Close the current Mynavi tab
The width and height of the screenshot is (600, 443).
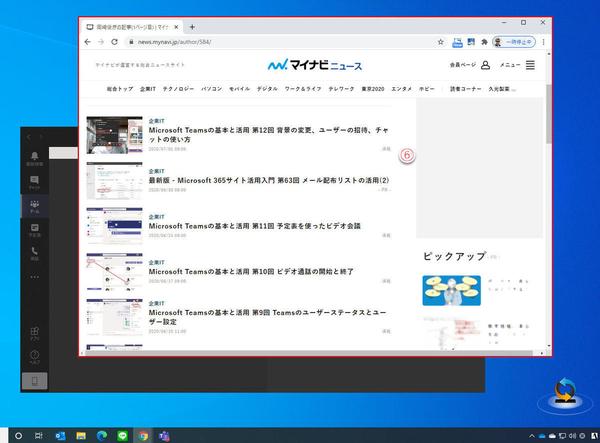pyautogui.click(x=176, y=27)
